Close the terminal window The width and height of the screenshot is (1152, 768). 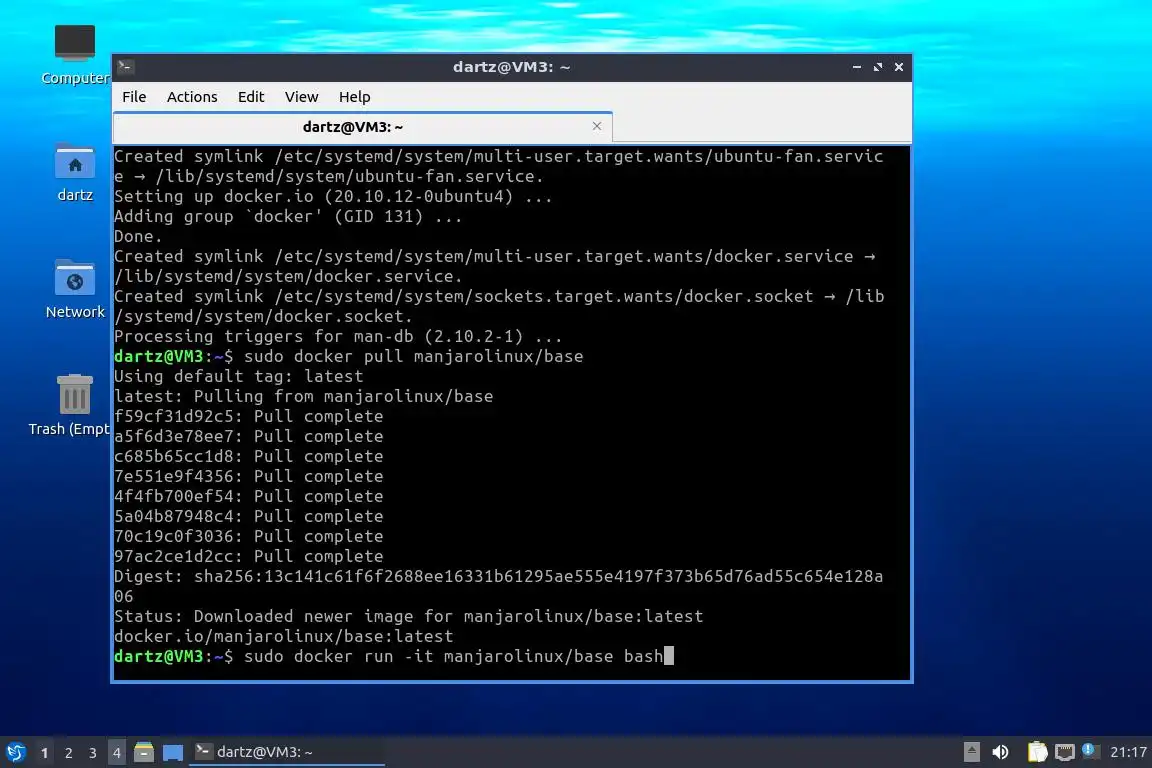[899, 67]
